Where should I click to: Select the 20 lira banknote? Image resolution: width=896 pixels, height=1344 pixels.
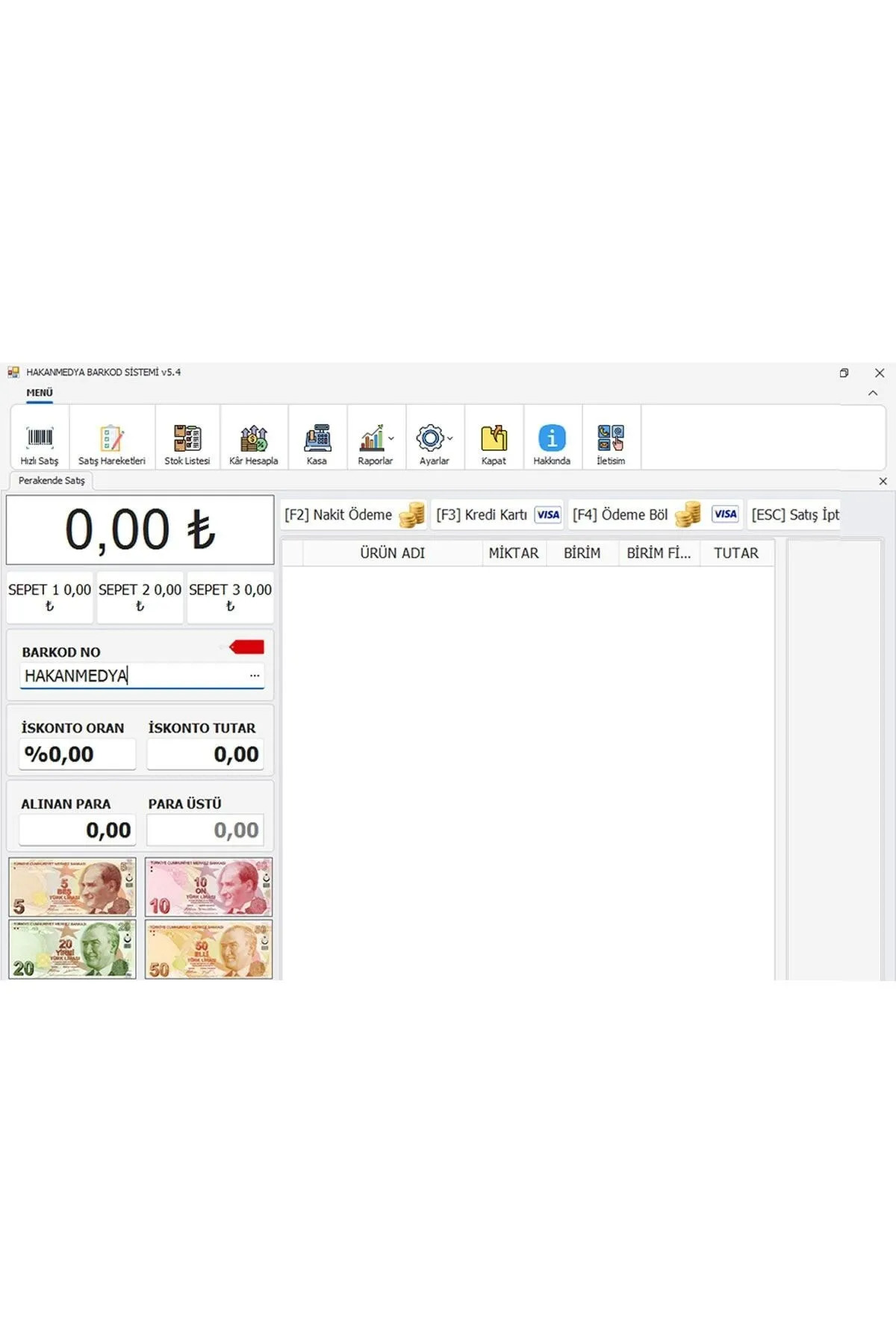72,949
